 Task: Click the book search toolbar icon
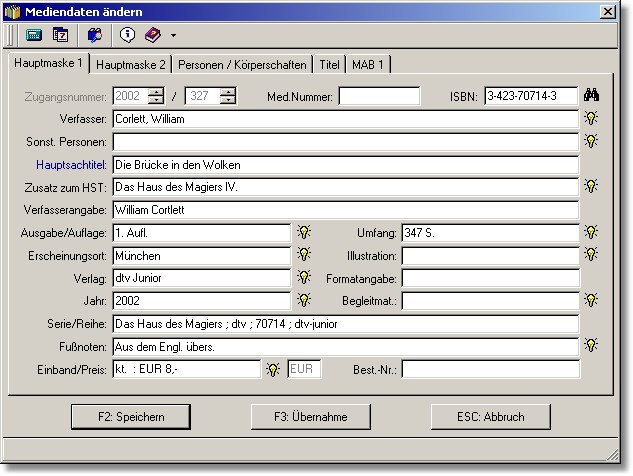[95, 35]
